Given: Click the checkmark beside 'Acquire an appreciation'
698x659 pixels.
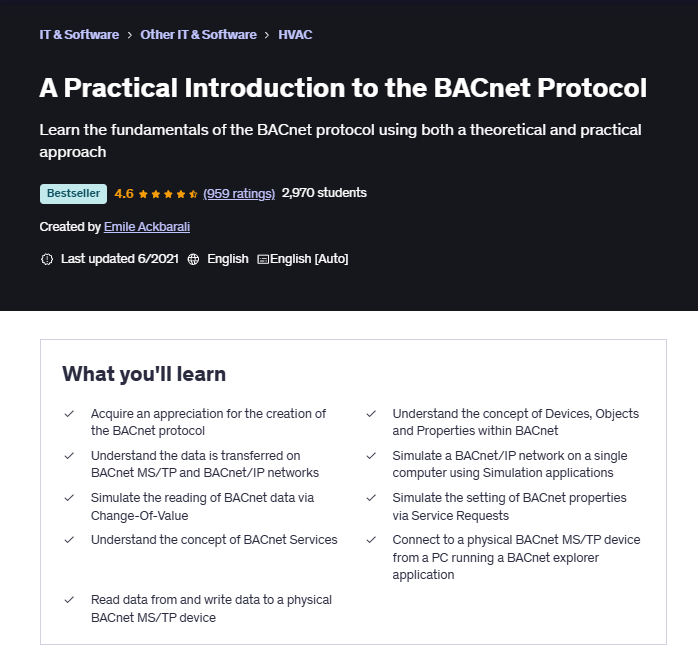Looking at the screenshot, I should (69, 414).
